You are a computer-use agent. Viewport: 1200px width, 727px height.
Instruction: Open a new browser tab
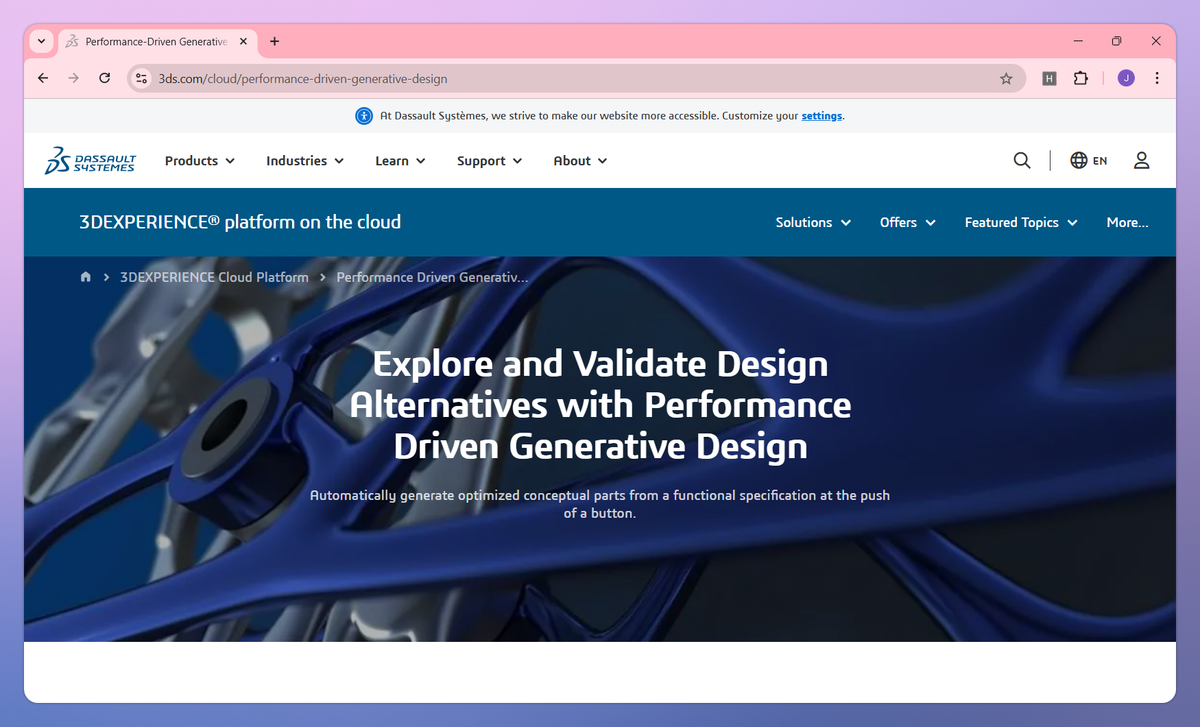point(275,41)
